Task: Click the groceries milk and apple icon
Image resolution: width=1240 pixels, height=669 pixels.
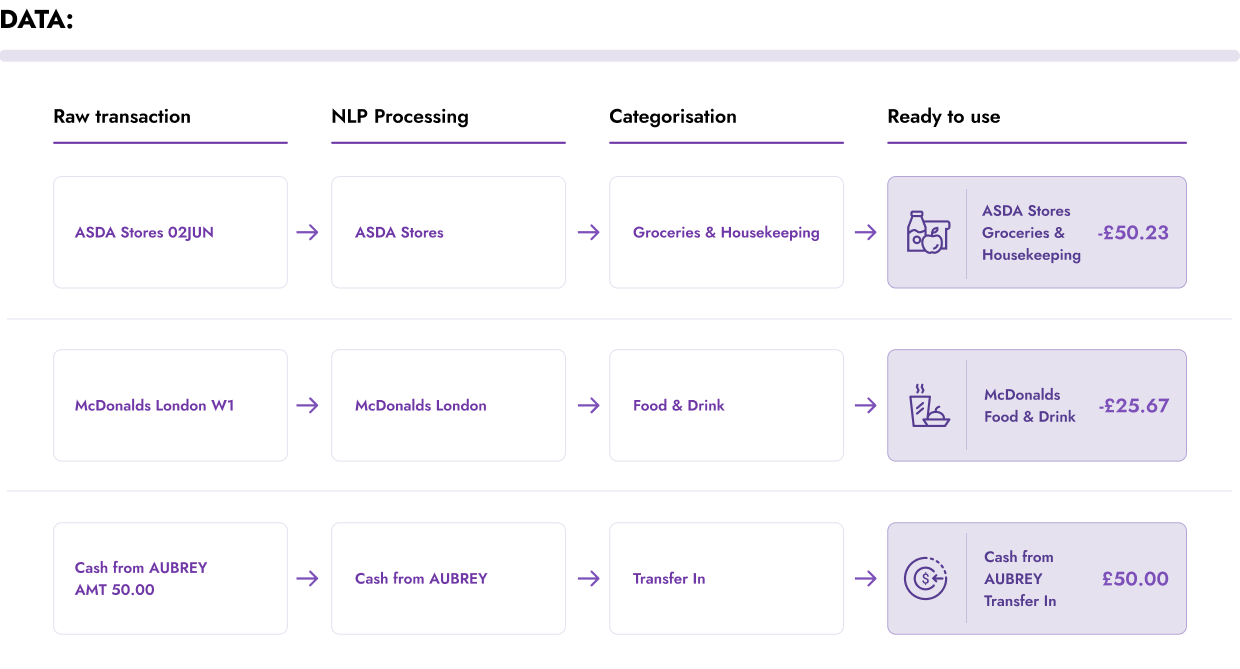Action: tap(928, 232)
